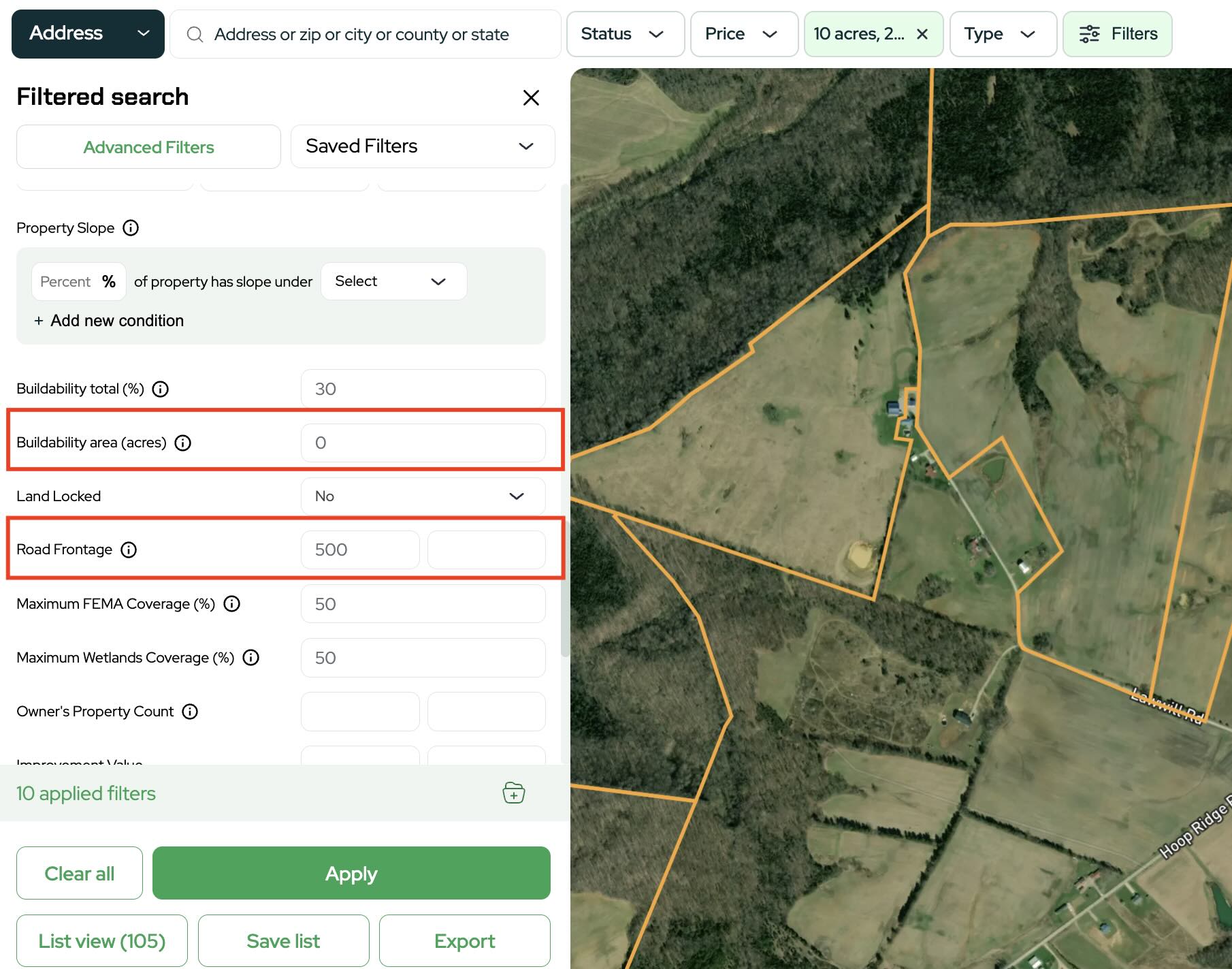The width and height of the screenshot is (1232, 969).
Task: Expand the Saved Filters dropdown
Action: [423, 146]
